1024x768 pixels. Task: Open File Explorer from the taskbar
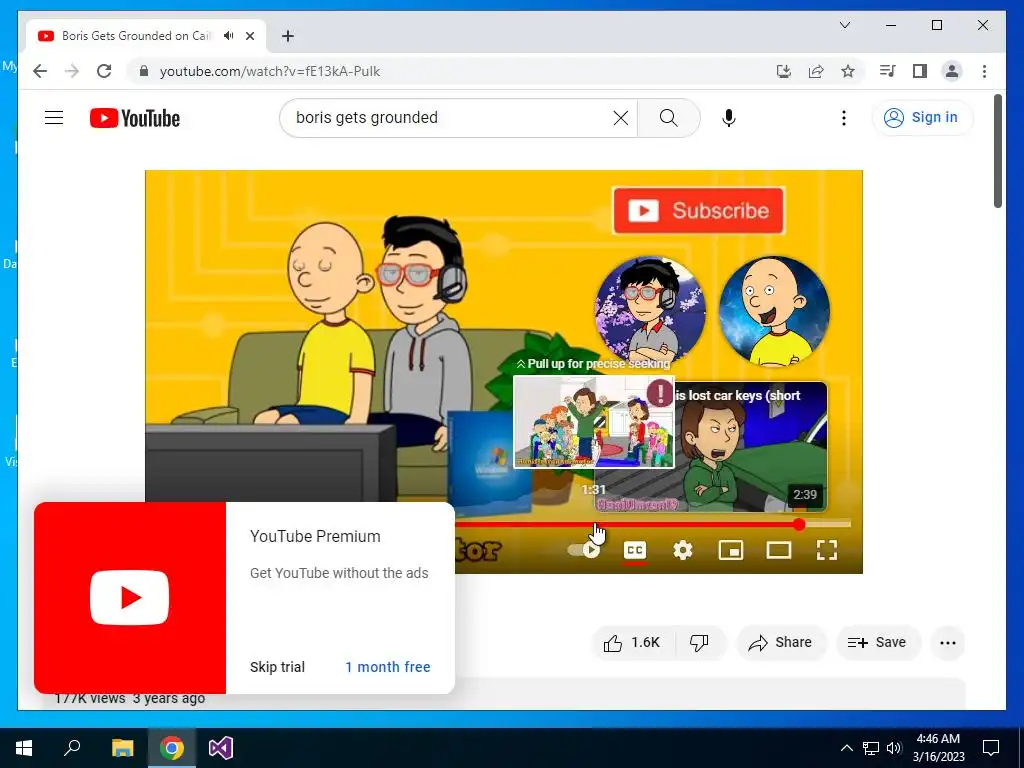point(122,748)
